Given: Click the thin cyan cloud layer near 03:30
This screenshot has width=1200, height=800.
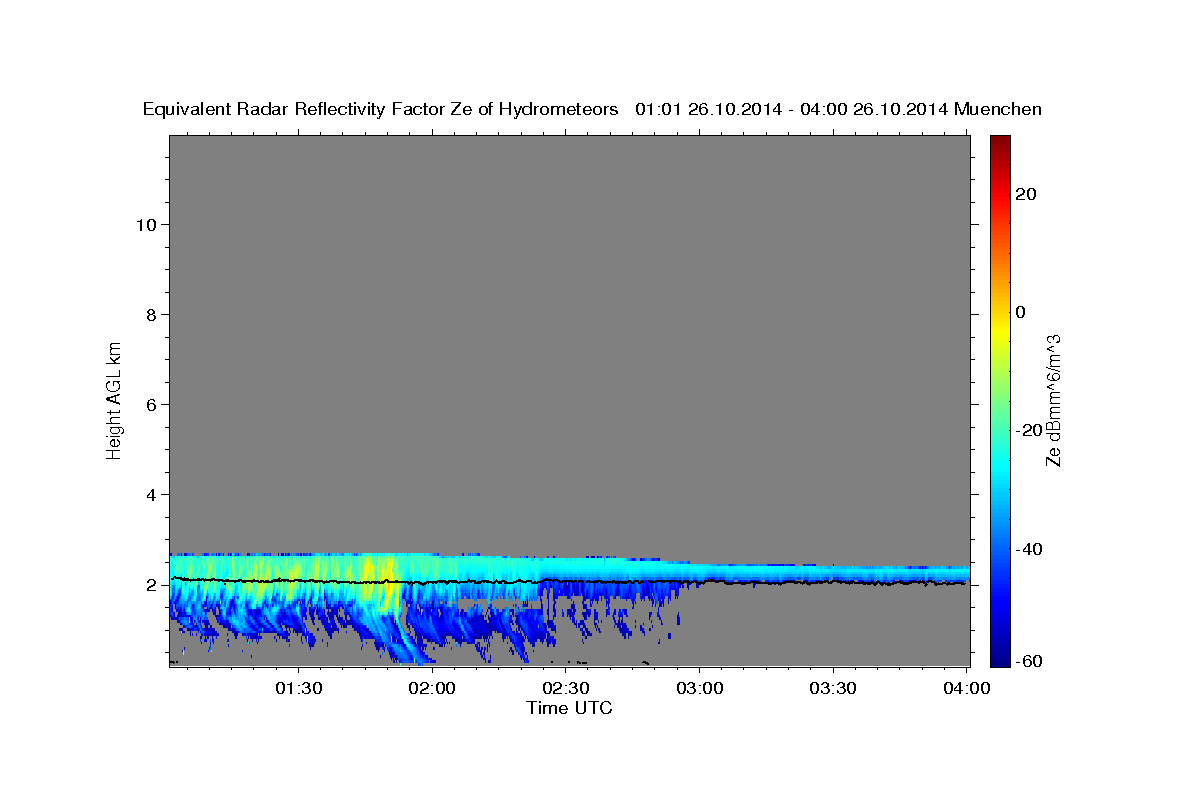Looking at the screenshot, I should pyautogui.click(x=832, y=573).
